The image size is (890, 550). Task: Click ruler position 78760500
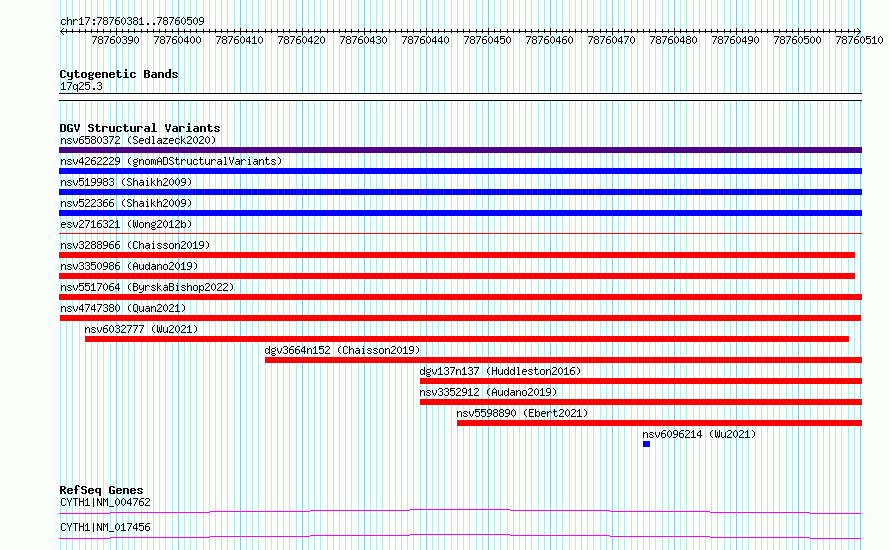coord(797,40)
